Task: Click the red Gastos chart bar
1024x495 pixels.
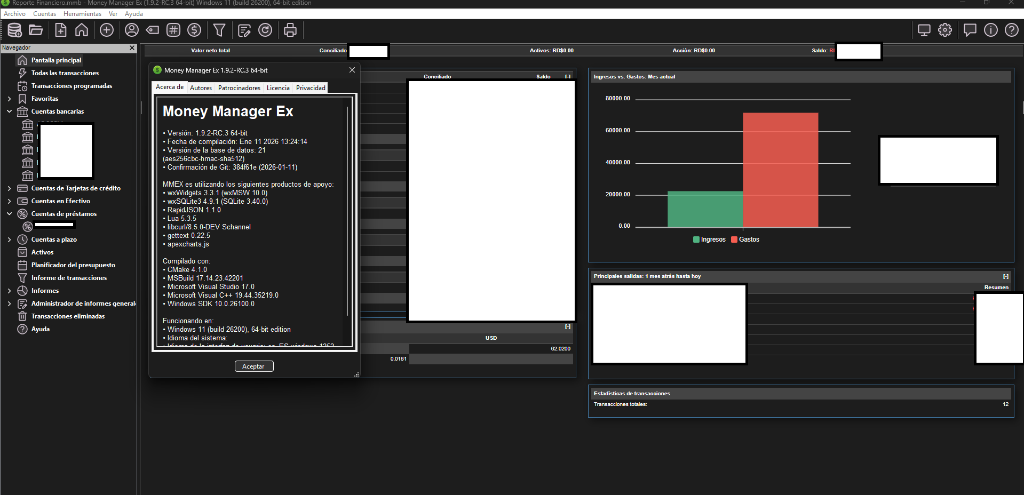Action: (x=780, y=169)
